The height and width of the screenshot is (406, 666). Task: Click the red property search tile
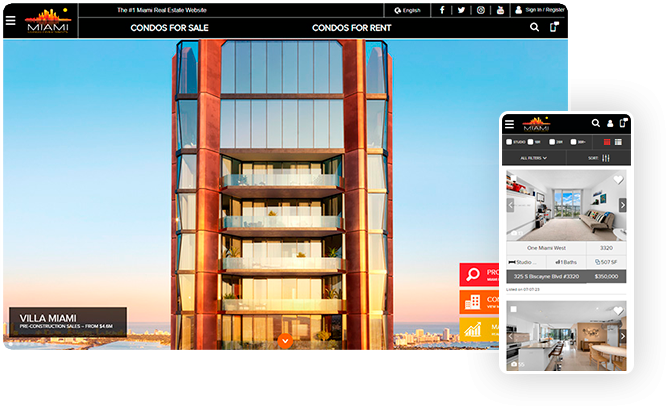pos(479,275)
